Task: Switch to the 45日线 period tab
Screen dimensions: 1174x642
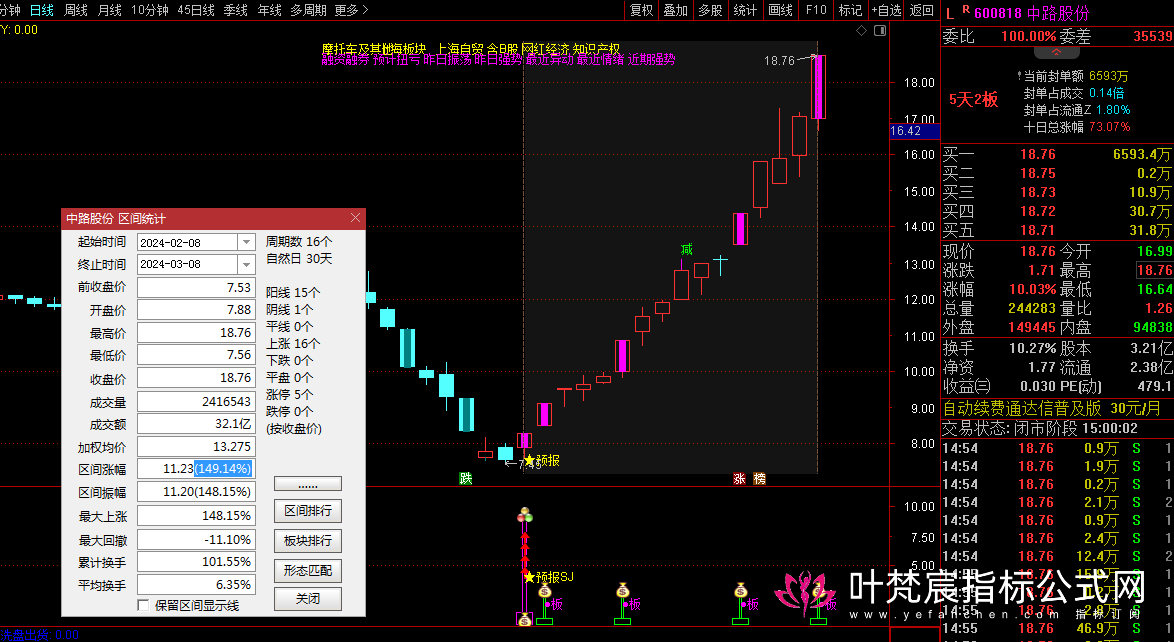Action: (196, 10)
